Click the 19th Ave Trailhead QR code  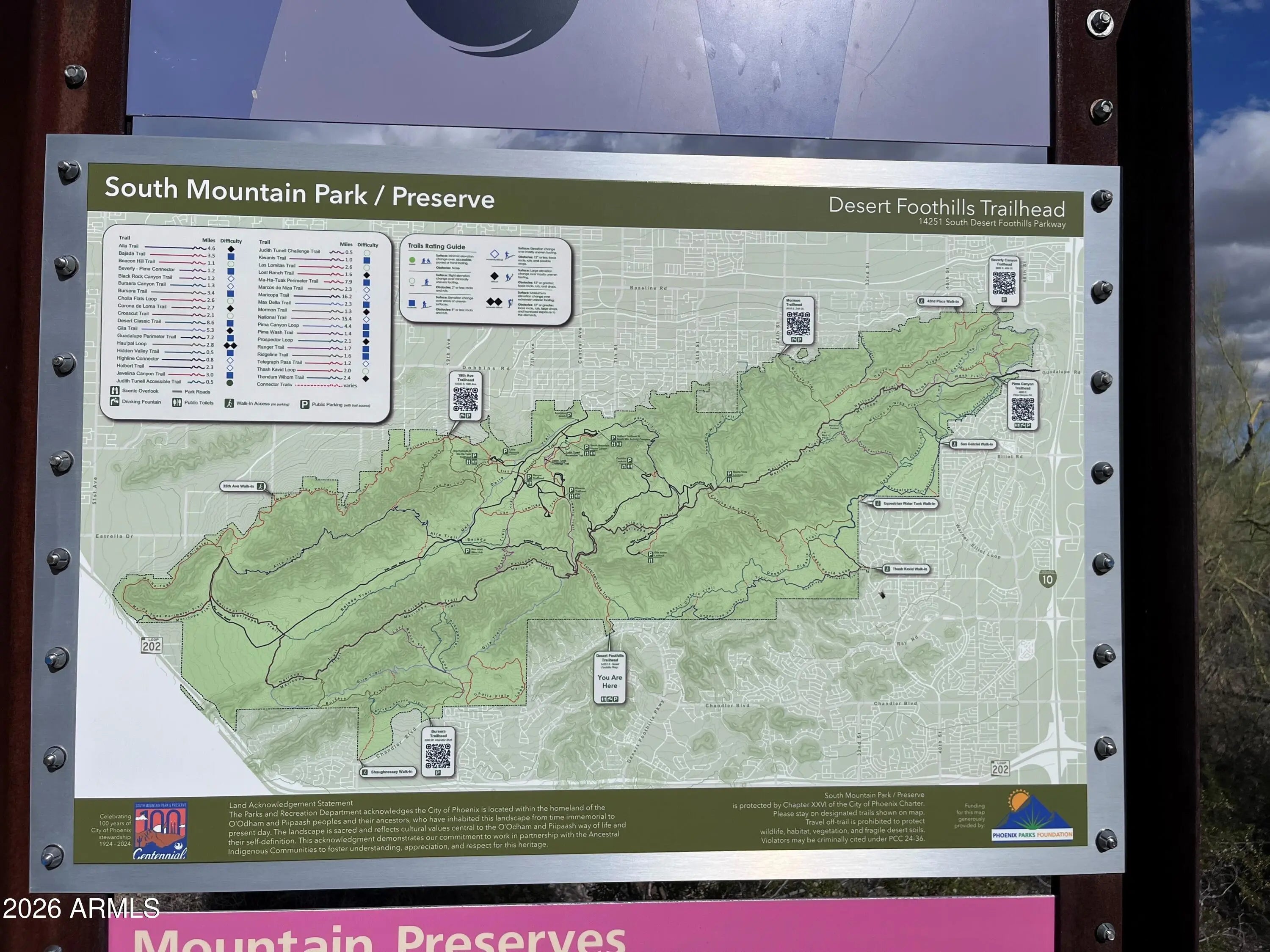(x=465, y=399)
